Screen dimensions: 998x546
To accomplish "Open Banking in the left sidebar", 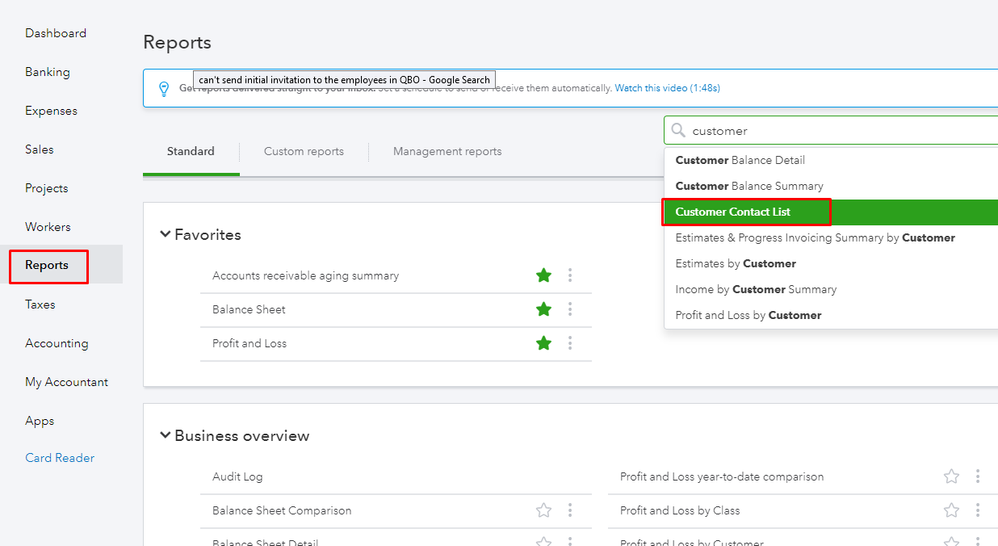I will [48, 72].
